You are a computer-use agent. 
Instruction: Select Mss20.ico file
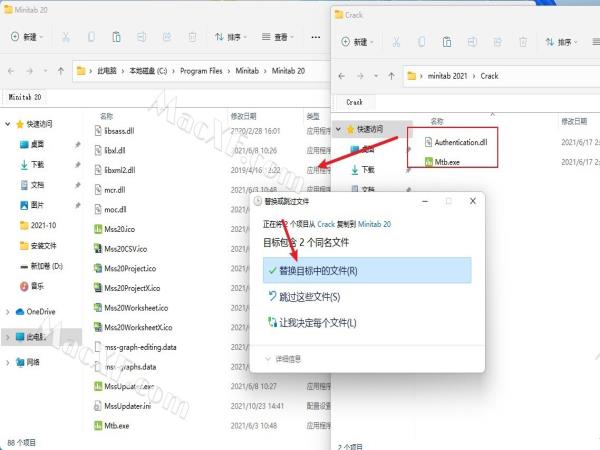point(119,229)
